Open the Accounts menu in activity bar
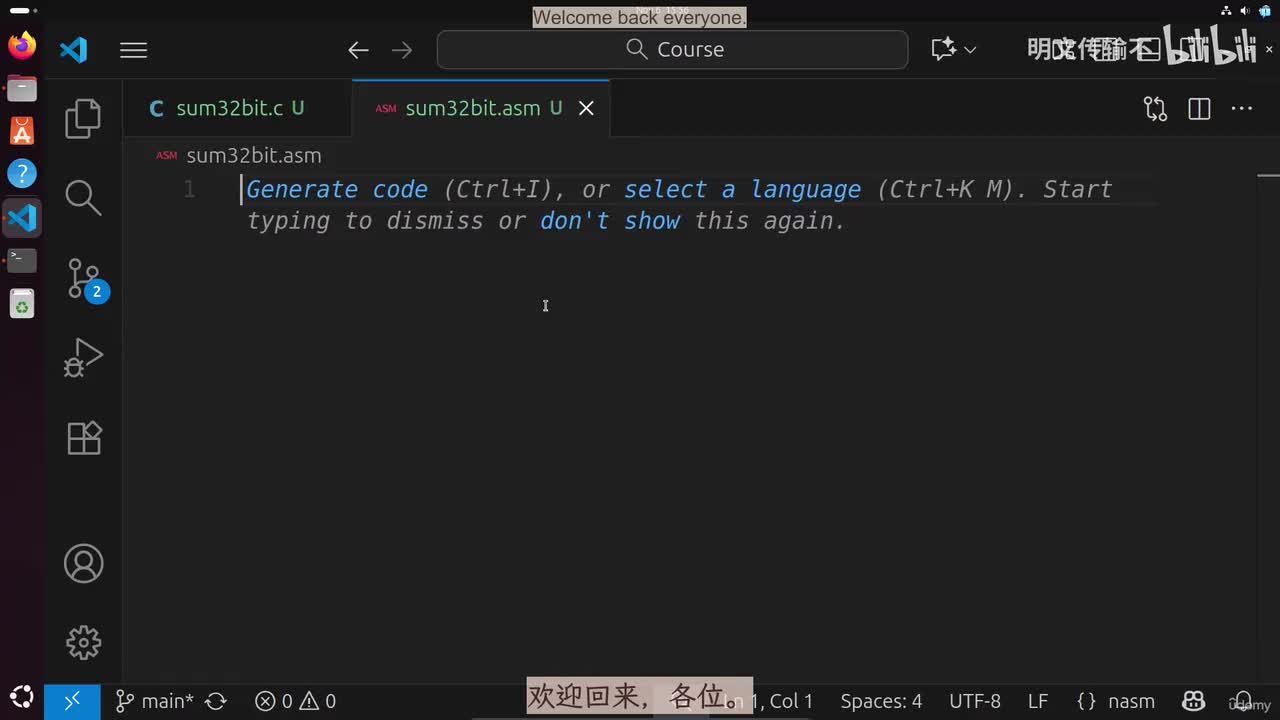This screenshot has width=1280, height=720. [x=83, y=564]
